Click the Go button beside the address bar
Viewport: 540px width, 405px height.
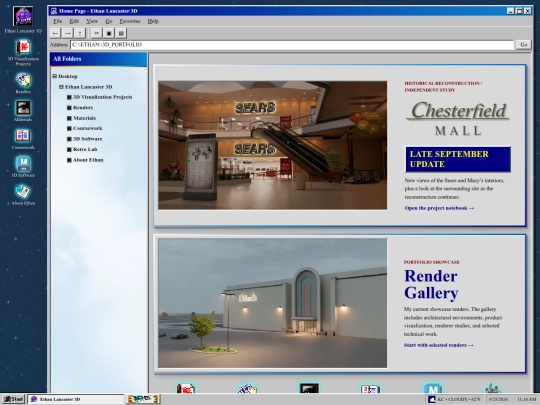[524, 44]
